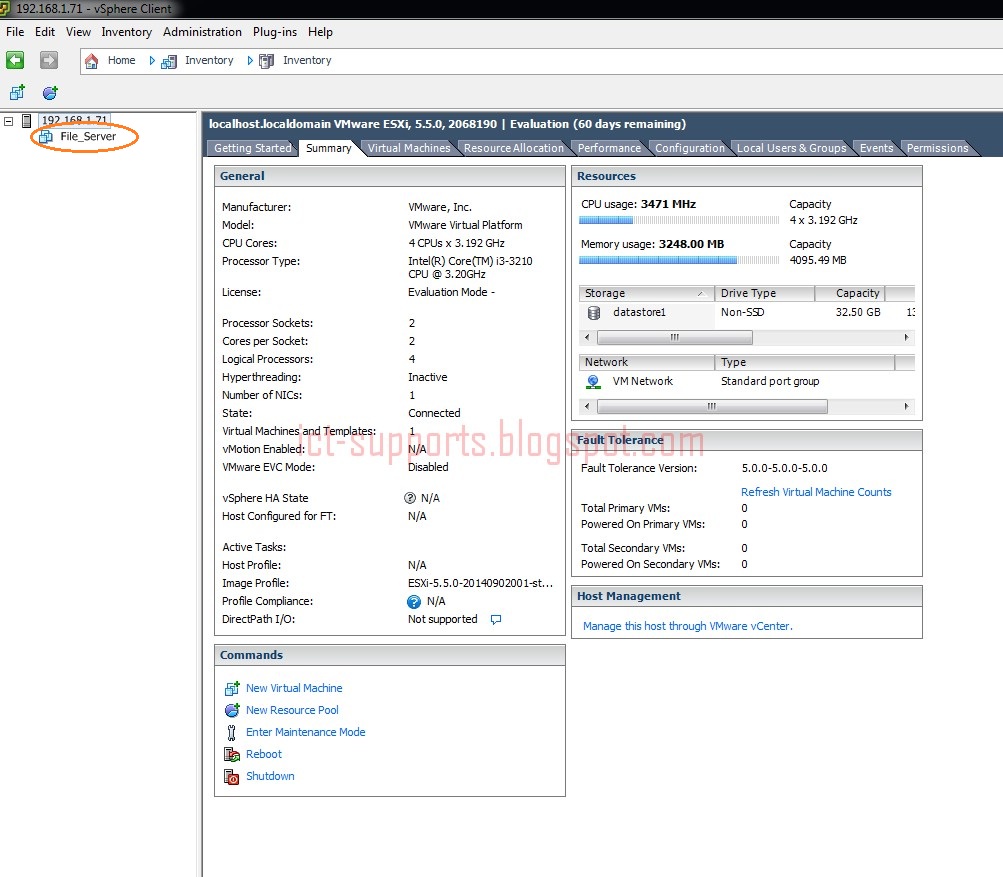Expand the first breadcrumb arrow after Home
Viewport: 1003px width, 877px height.
152,61
